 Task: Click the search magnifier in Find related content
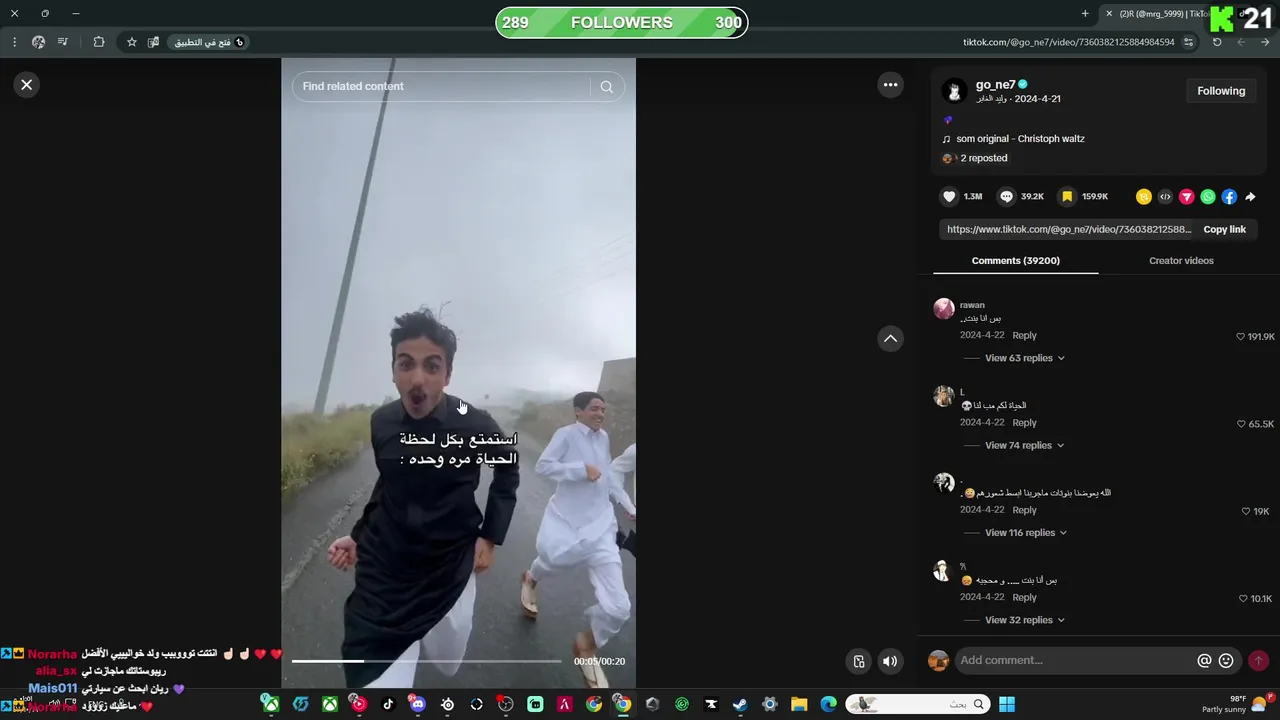point(606,86)
